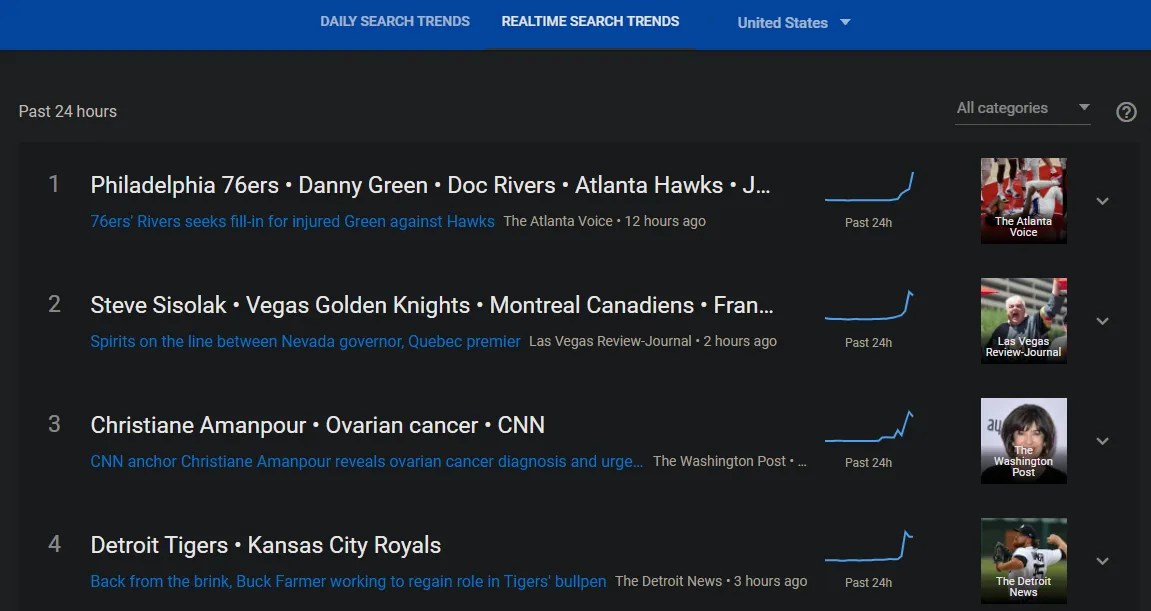Viewport: 1151px width, 611px height.
Task: Expand the Detroit Tigers trend entry
Action: coord(1102,561)
